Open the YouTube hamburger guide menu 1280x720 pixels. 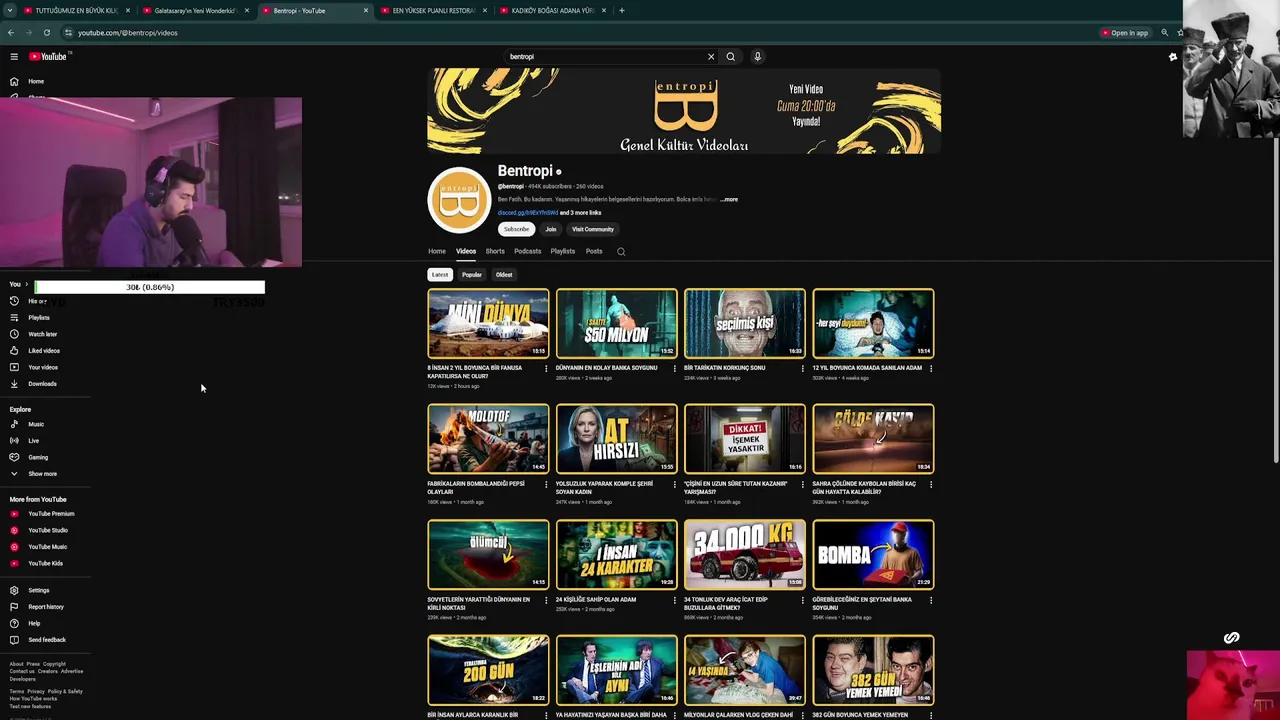coord(14,57)
